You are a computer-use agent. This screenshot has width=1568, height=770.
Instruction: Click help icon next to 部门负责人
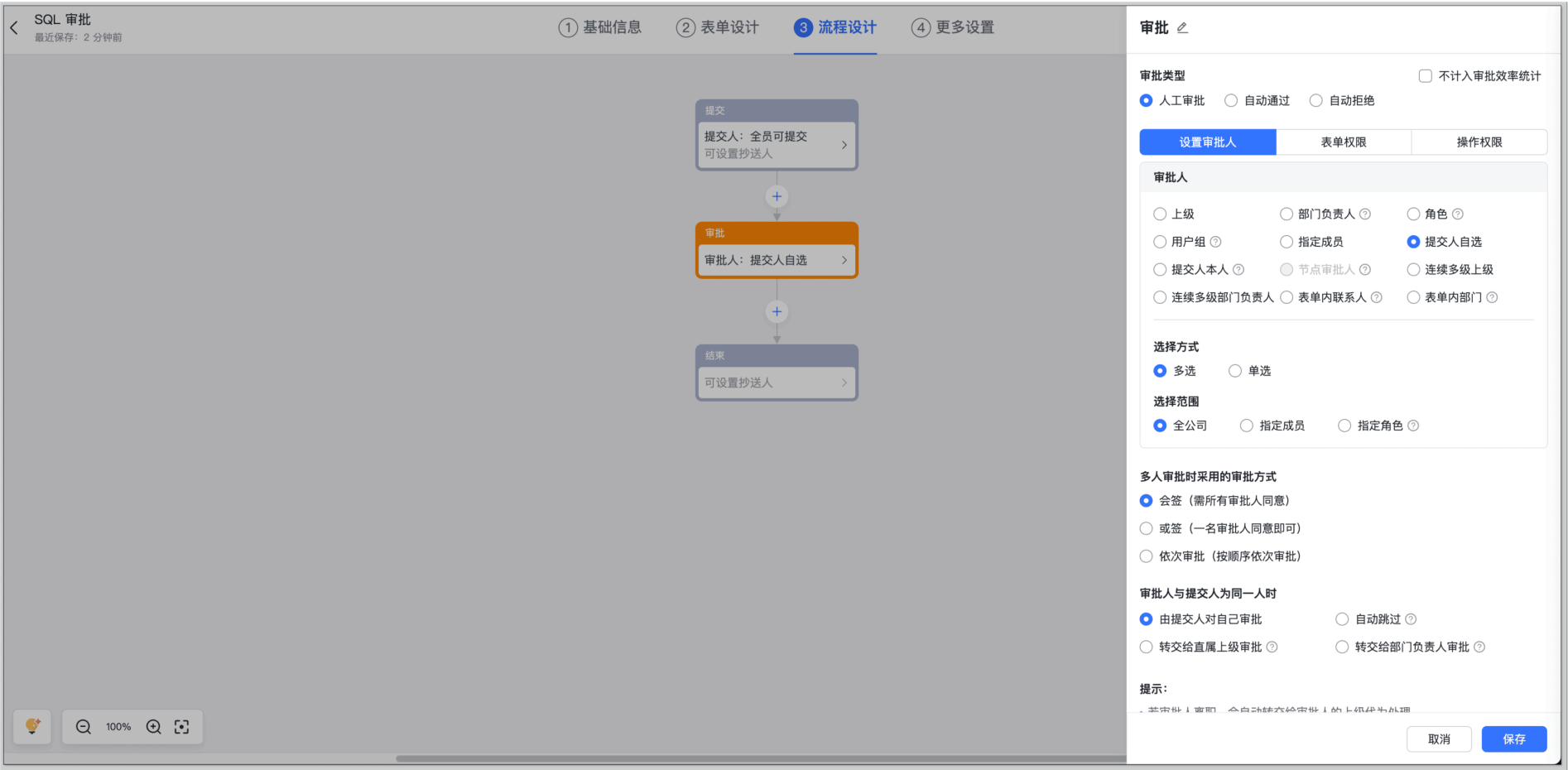click(1365, 214)
